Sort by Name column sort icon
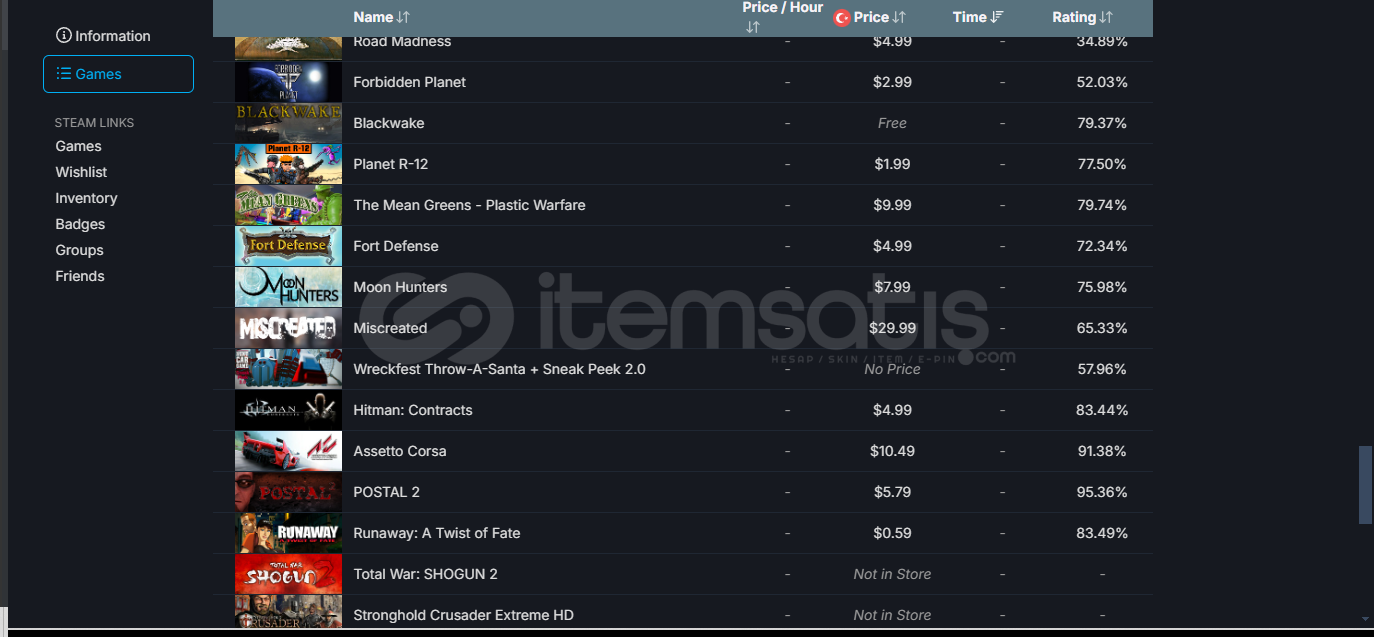Viewport: 1374px width, 637px height. (x=403, y=17)
